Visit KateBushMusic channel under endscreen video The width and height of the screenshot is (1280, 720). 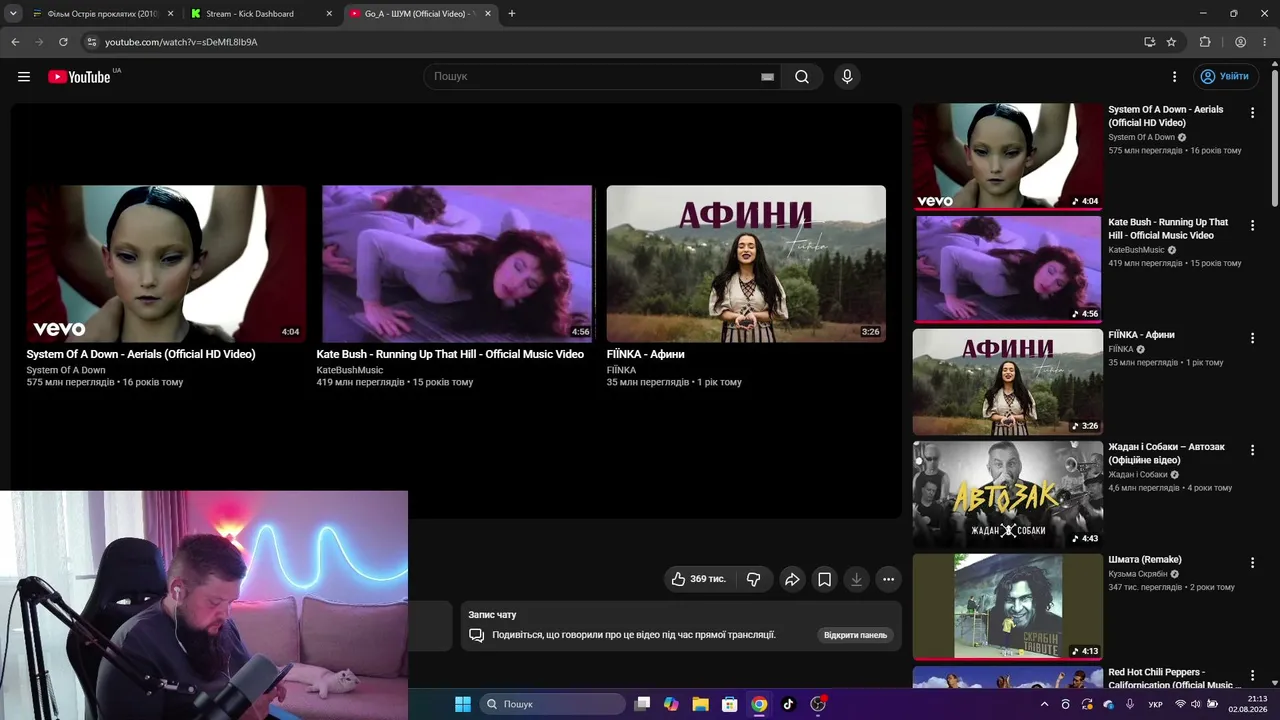350,370
